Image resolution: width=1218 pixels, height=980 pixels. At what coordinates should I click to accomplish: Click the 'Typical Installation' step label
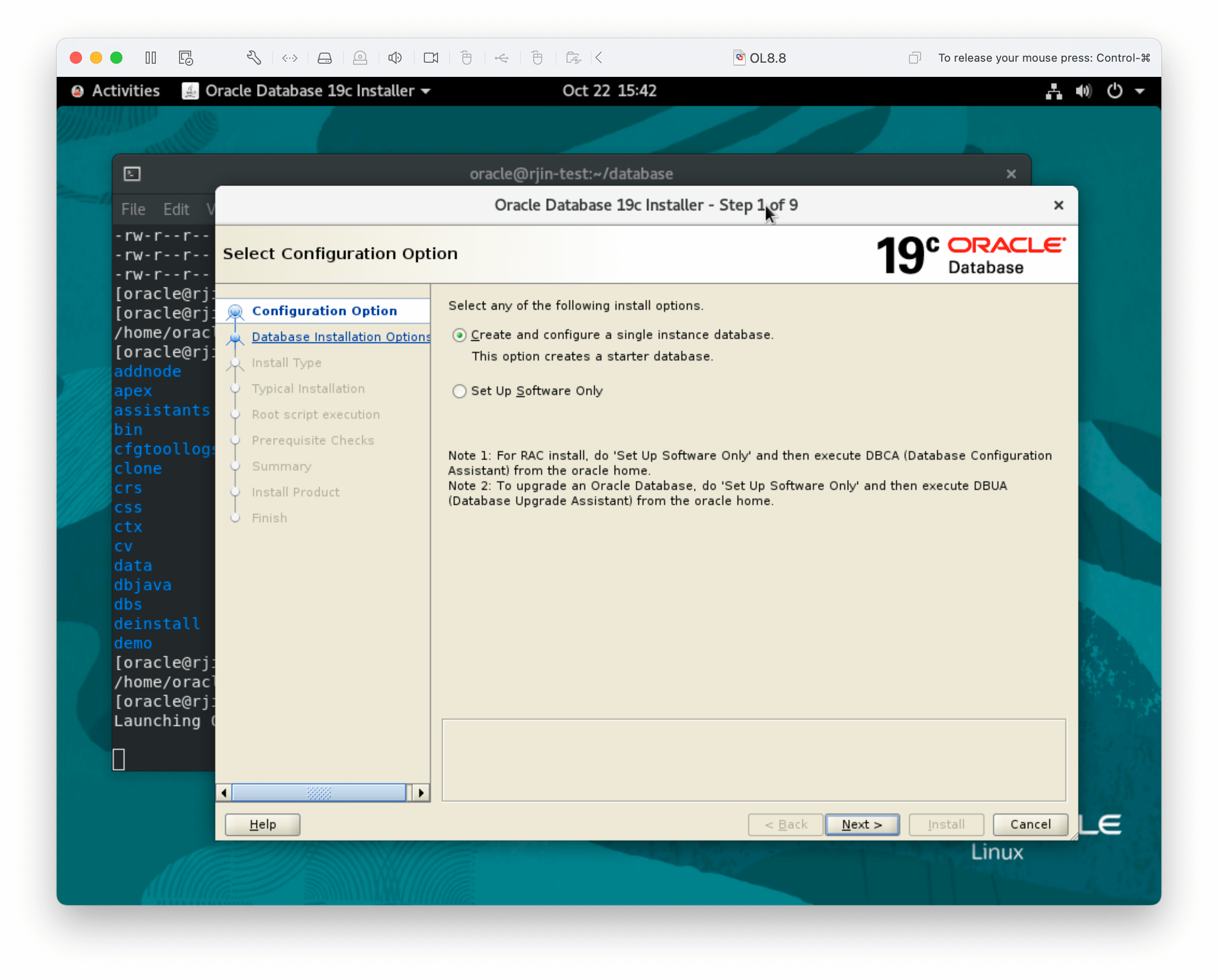click(x=309, y=388)
